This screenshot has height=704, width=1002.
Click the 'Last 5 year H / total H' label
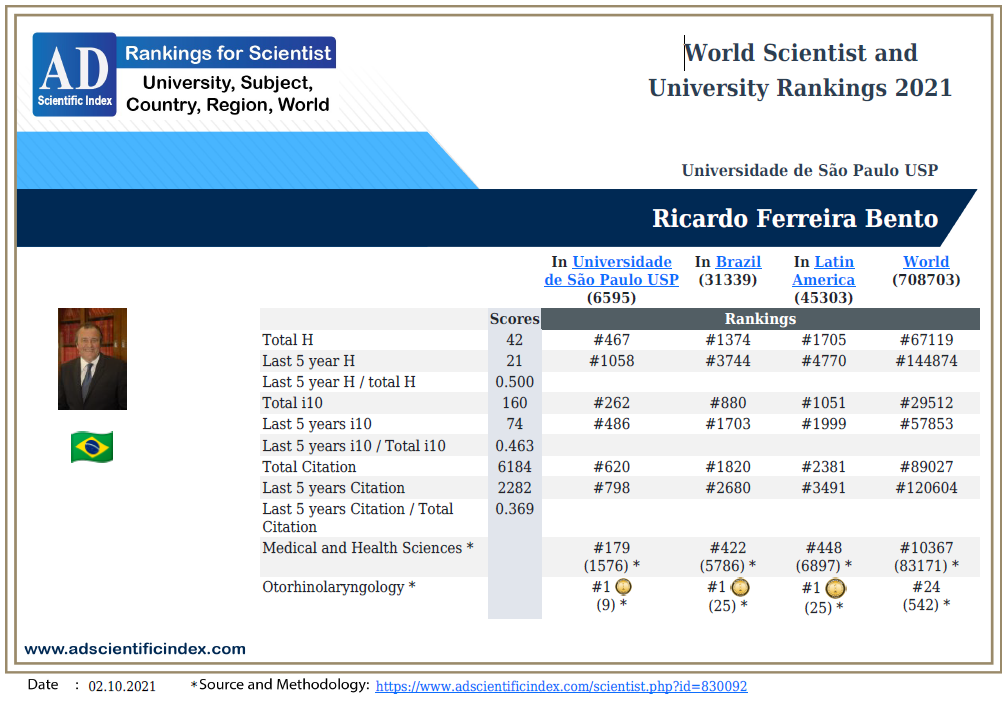click(x=339, y=382)
